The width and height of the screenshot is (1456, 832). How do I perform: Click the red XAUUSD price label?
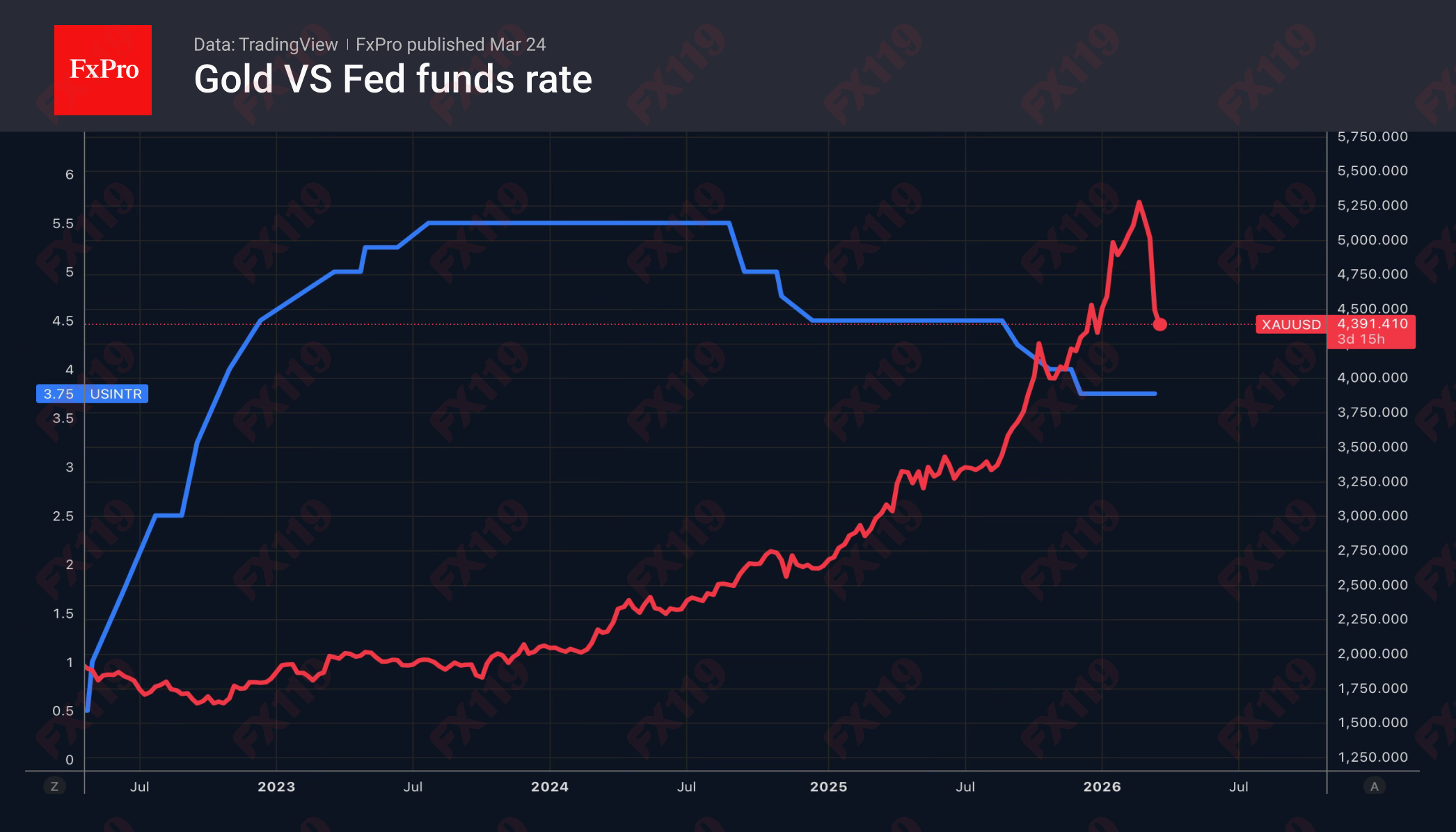pyautogui.click(x=1291, y=325)
